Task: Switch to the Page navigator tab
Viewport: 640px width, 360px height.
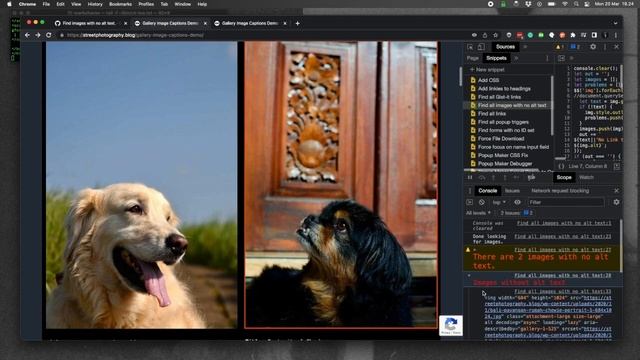Action: (x=472, y=58)
